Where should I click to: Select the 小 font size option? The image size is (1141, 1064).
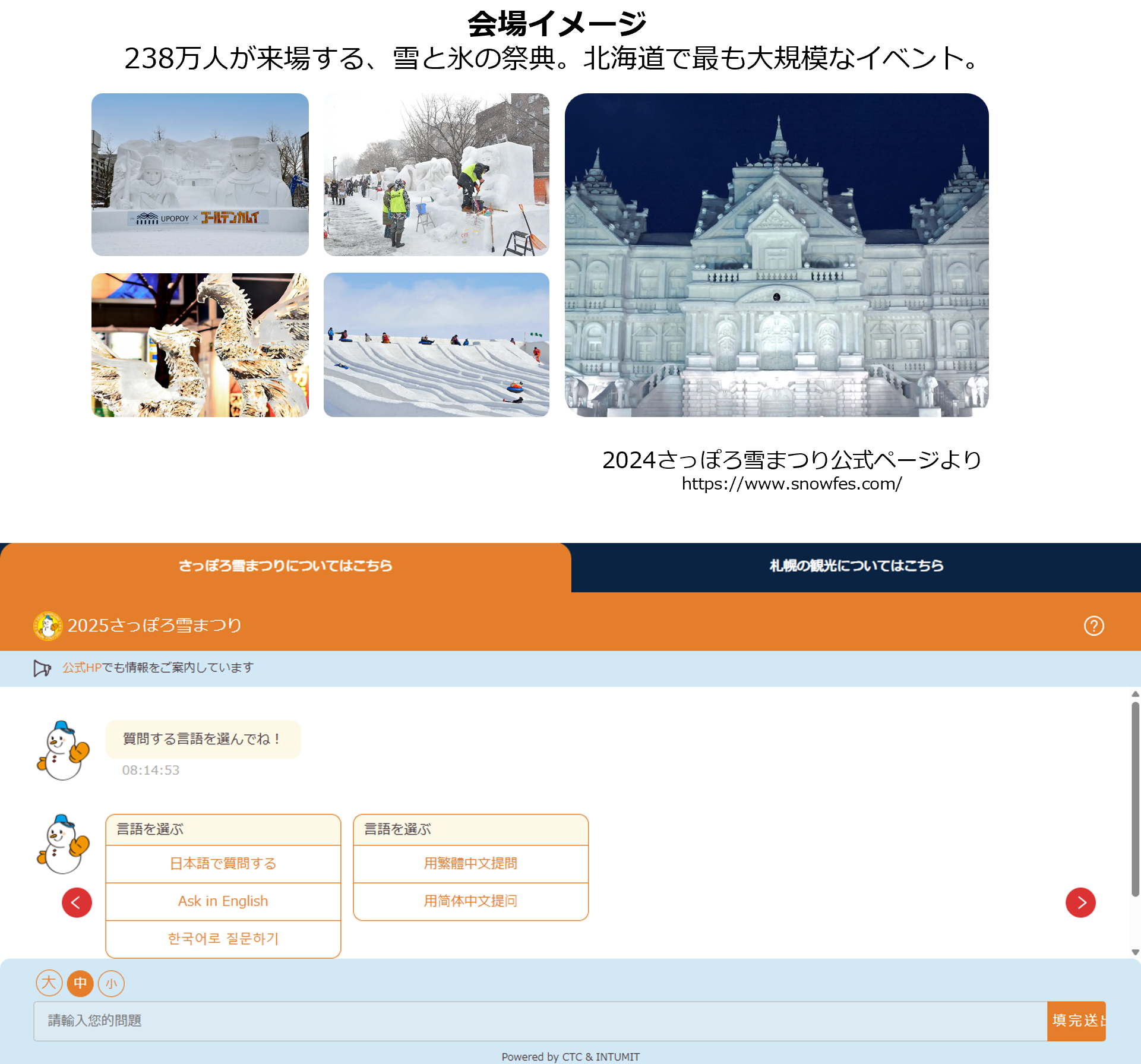111,983
